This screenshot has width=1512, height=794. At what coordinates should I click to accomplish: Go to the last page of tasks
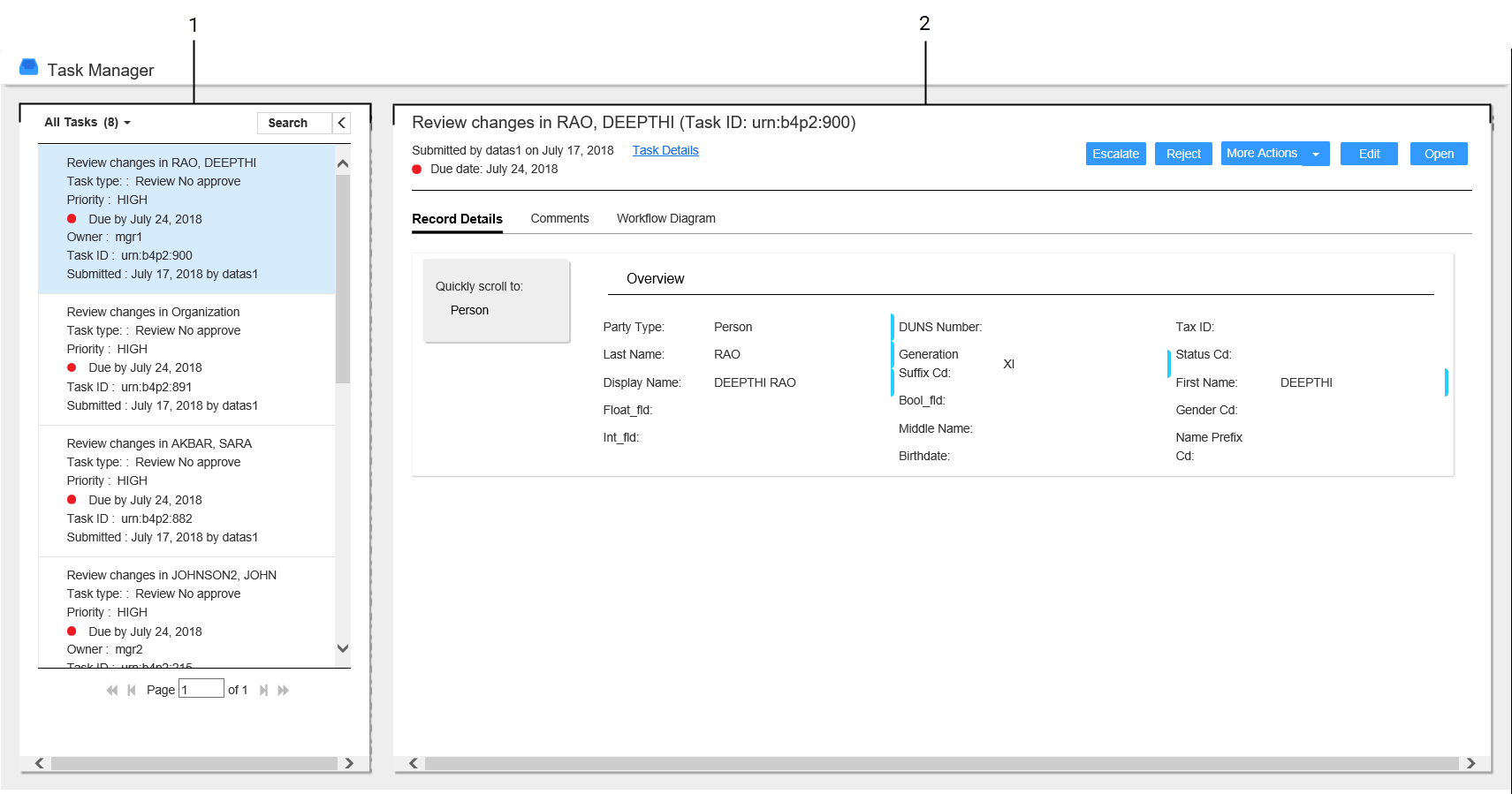pos(283,690)
